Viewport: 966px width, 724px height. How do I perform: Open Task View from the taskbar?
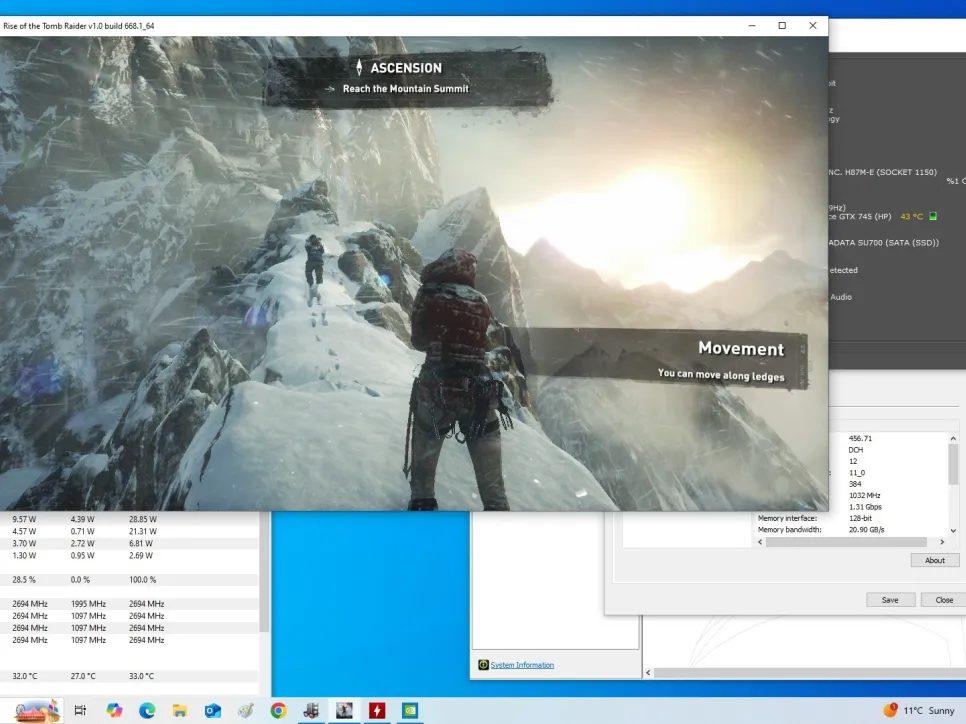pyautogui.click(x=80, y=710)
